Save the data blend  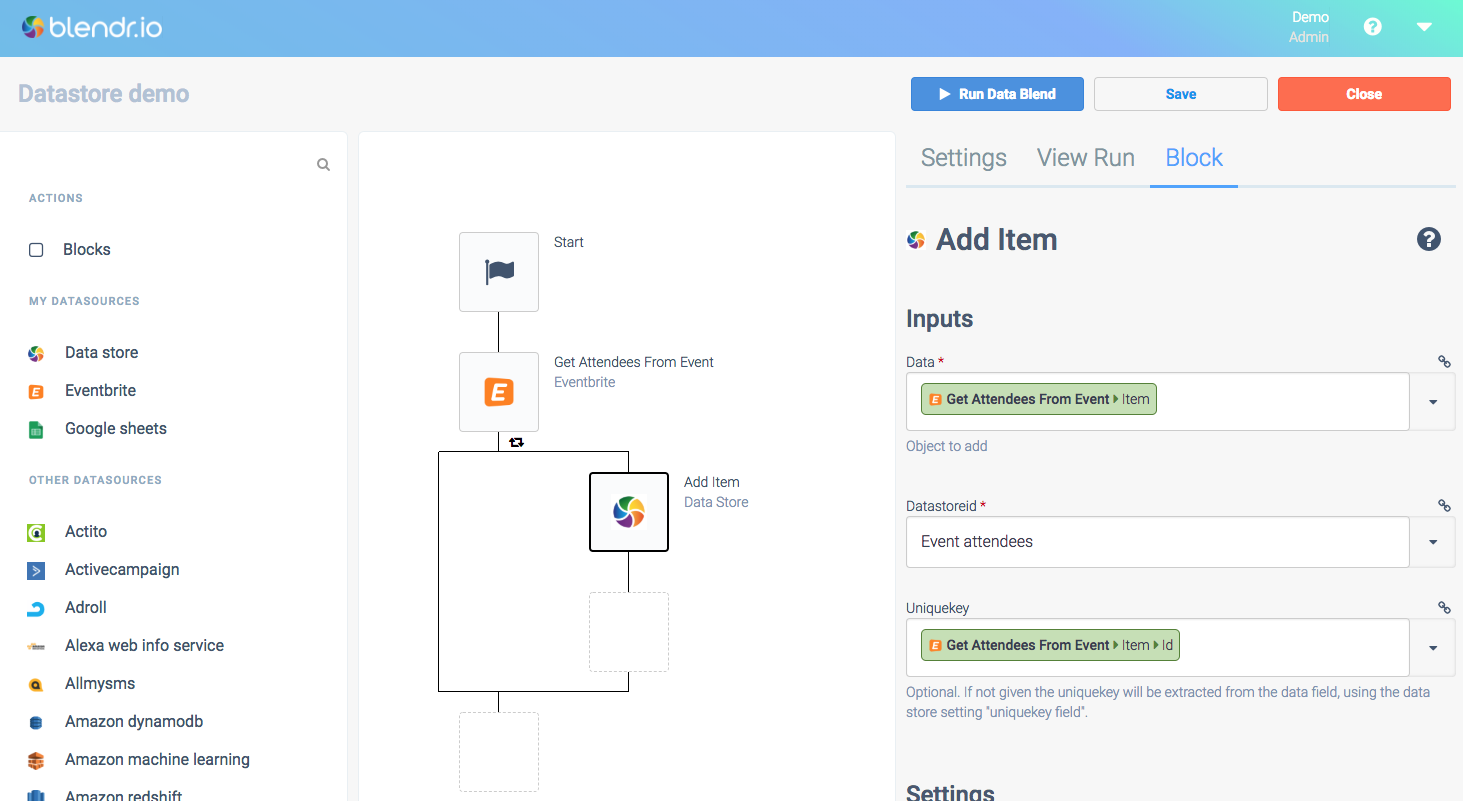[x=1181, y=94]
